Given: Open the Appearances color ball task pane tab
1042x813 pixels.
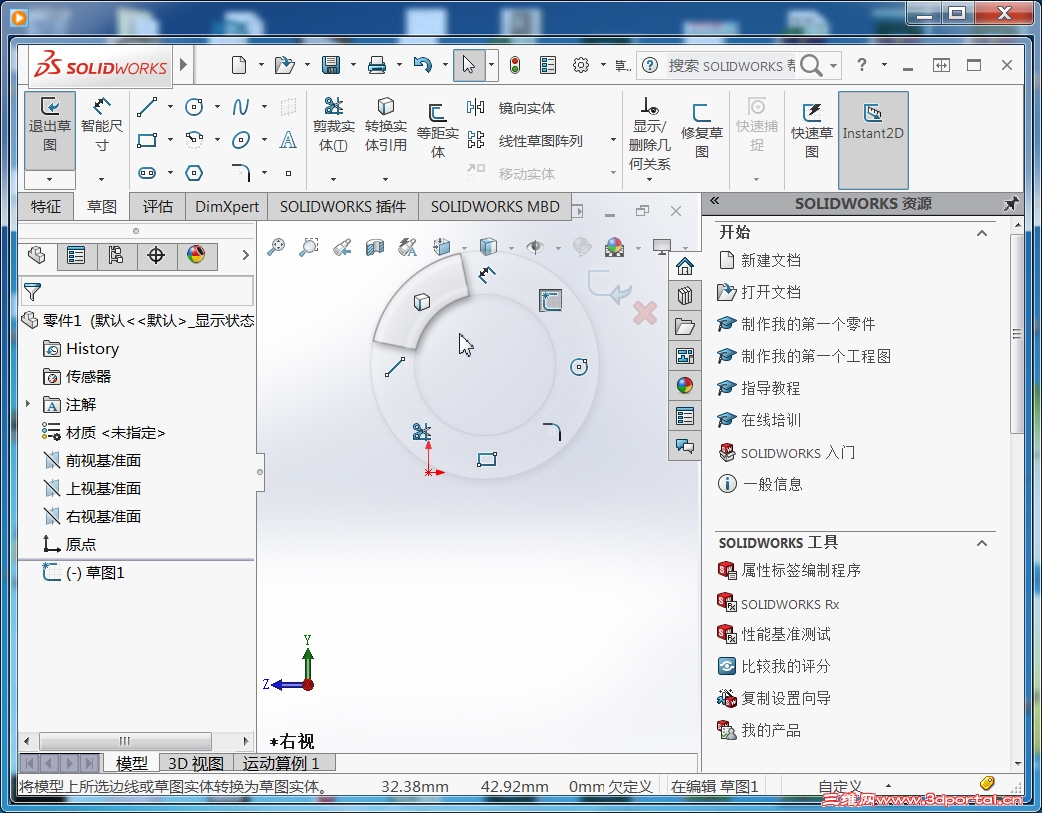Looking at the screenshot, I should (684, 385).
